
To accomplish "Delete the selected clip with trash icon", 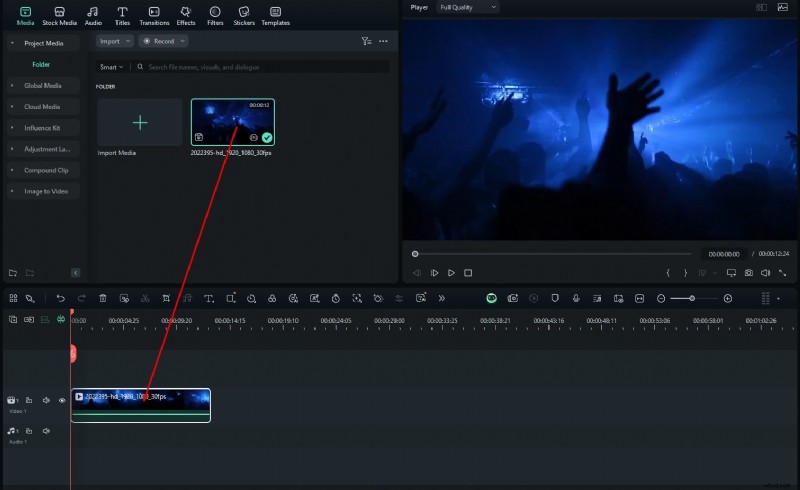I will [103, 299].
